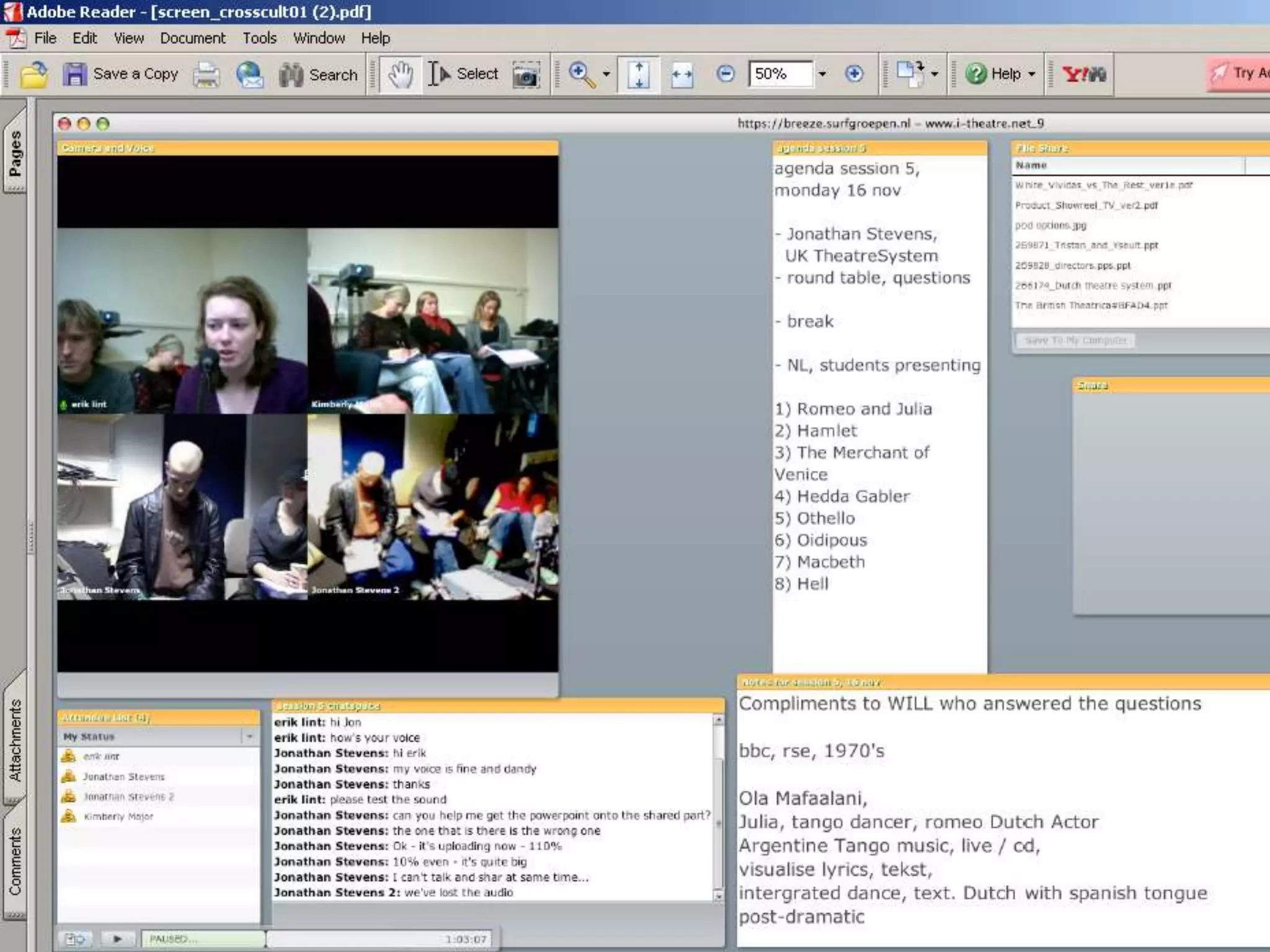Open the Attachments side tab

coord(15,739)
